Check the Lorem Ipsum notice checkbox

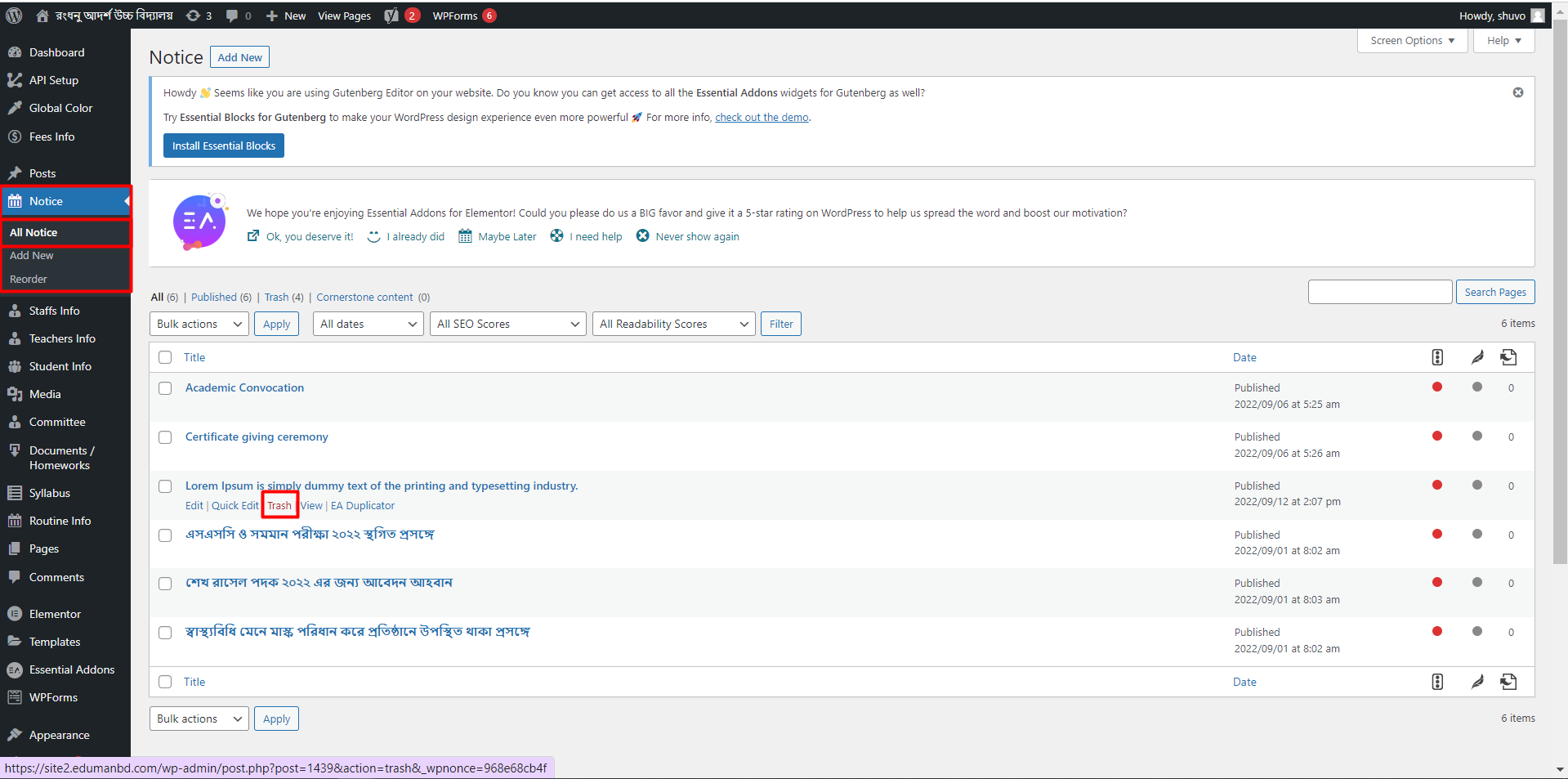click(x=165, y=486)
